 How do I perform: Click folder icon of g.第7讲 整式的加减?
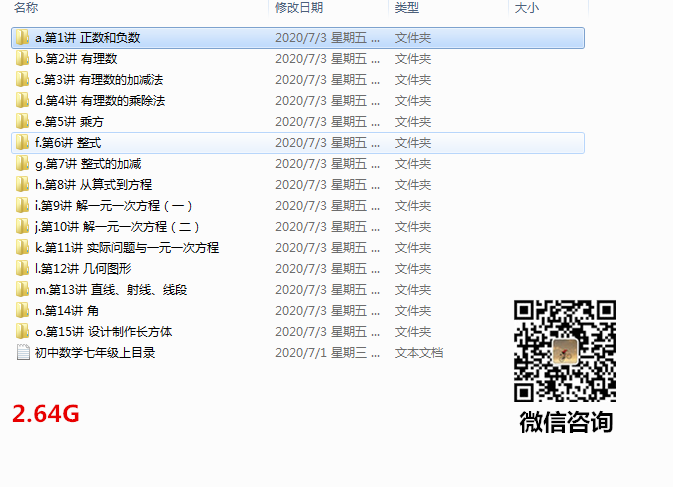point(22,164)
